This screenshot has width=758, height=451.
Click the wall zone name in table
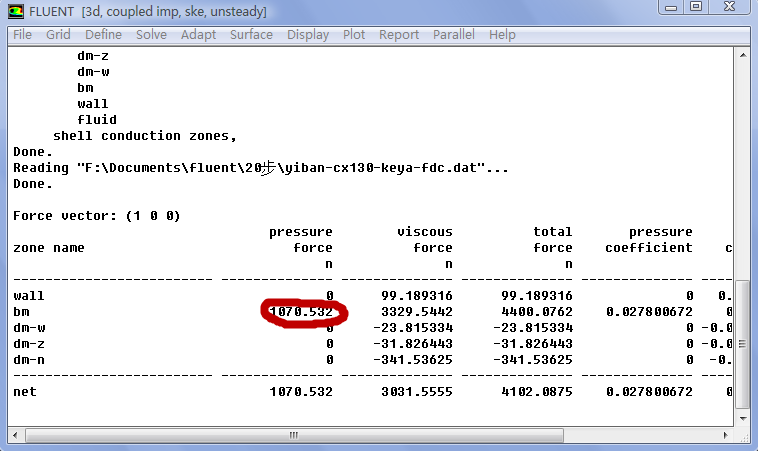pyautogui.click(x=29, y=296)
